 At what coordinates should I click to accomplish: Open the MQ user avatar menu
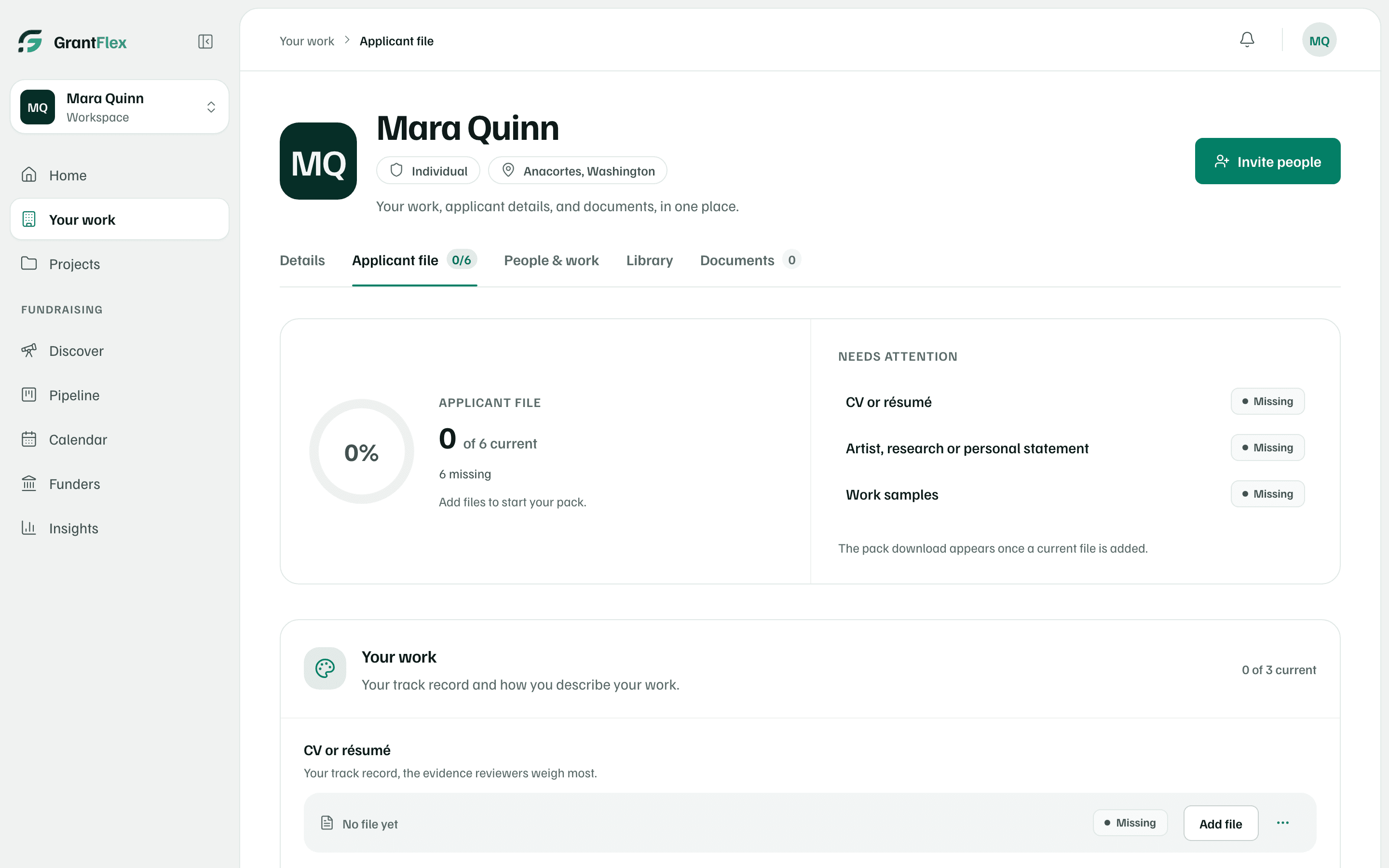[x=1319, y=40]
